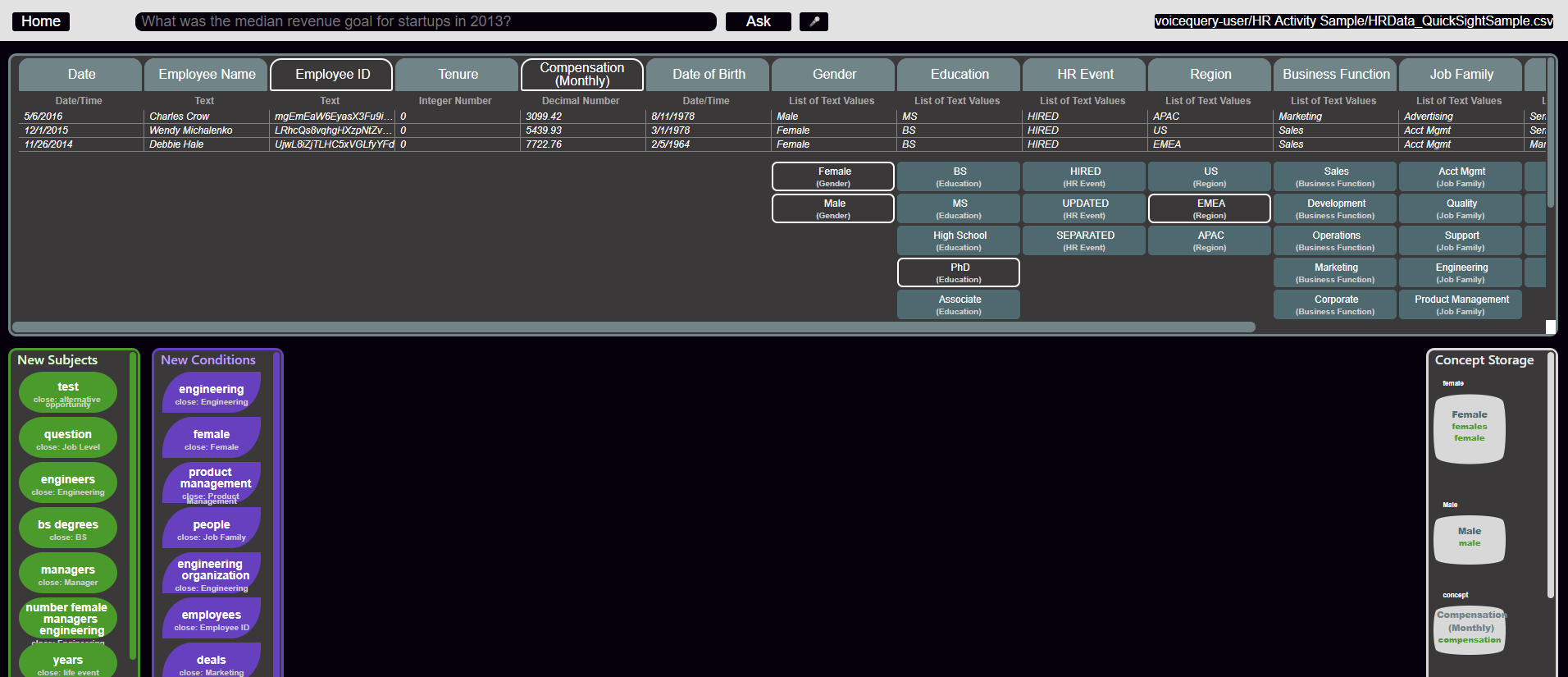Image resolution: width=1568 pixels, height=677 pixels.
Task: Click the Compensation (Monthly) concept cylinder
Action: pyautogui.click(x=1469, y=629)
